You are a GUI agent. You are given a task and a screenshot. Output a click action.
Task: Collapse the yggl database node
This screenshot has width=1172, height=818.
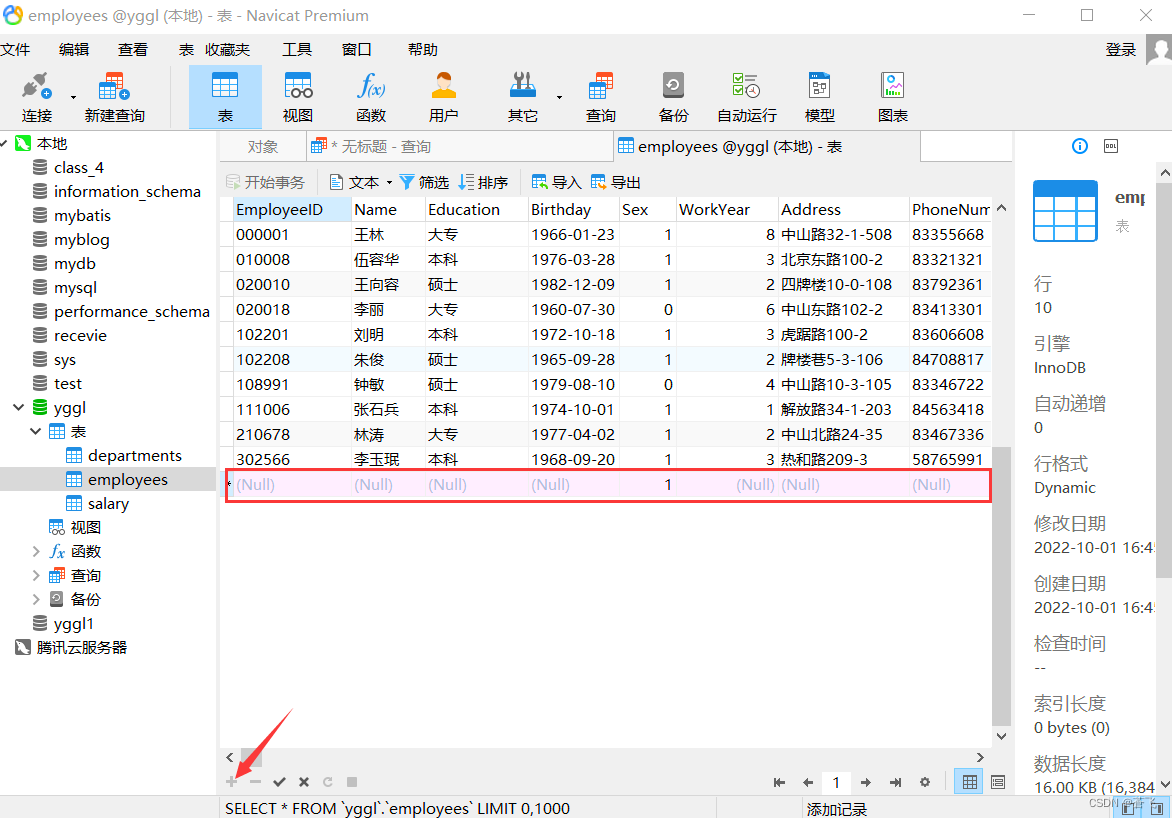click(17, 407)
